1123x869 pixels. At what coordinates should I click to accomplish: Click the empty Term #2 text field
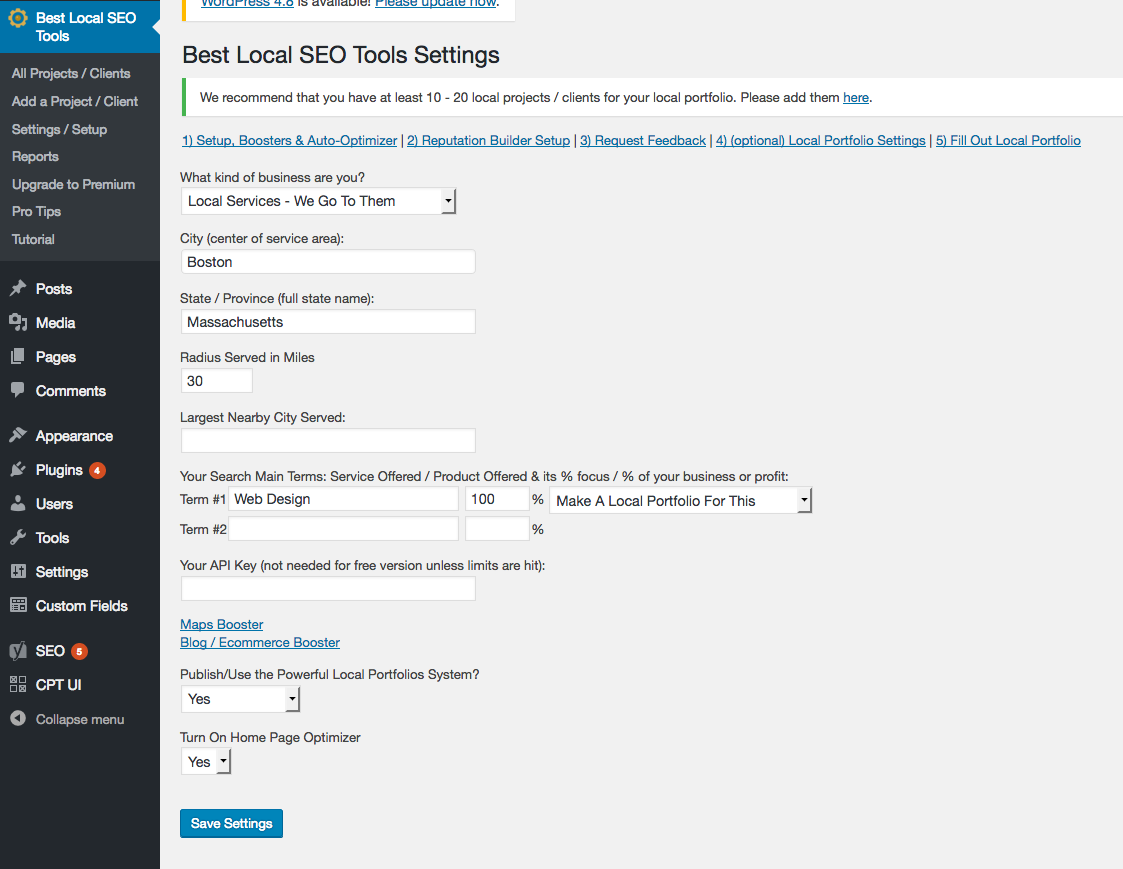[x=344, y=529]
